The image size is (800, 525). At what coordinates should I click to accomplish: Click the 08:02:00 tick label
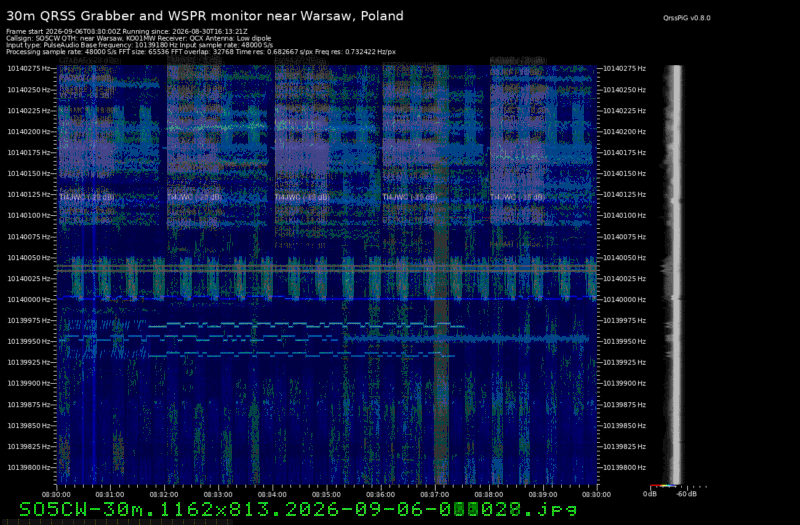(x=164, y=494)
